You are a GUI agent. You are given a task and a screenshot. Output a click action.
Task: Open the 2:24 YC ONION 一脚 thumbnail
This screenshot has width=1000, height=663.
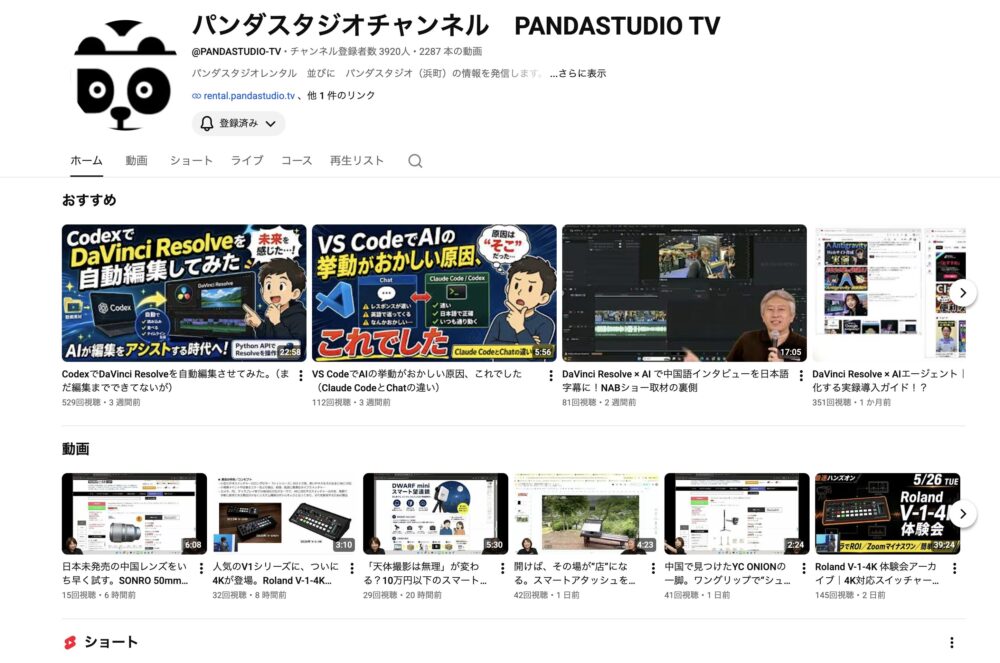[737, 514]
